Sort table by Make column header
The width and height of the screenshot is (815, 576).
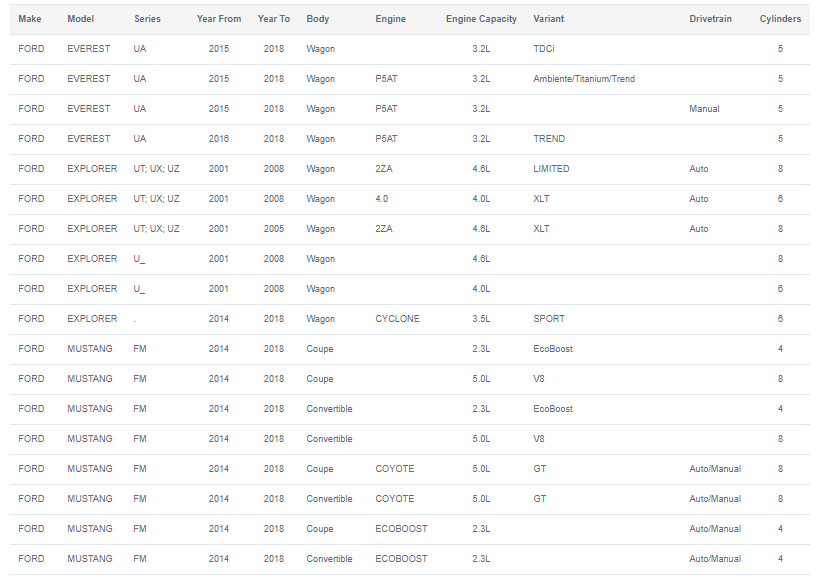(30, 19)
